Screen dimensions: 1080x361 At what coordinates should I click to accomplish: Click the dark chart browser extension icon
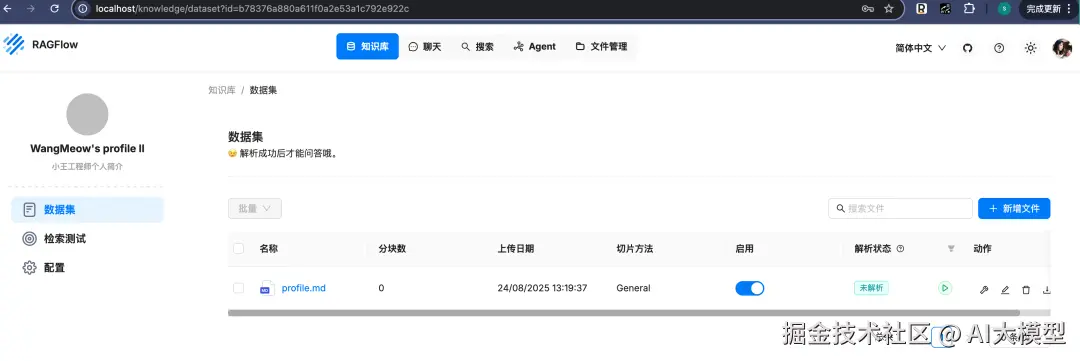click(945, 9)
